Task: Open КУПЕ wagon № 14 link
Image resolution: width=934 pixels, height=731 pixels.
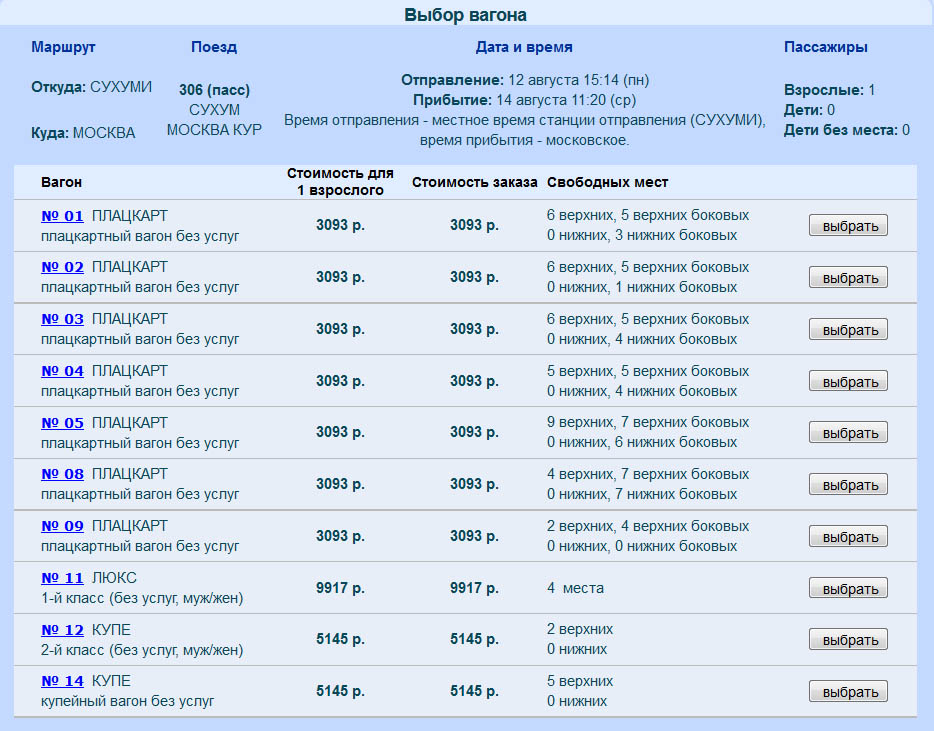Action: (62, 681)
